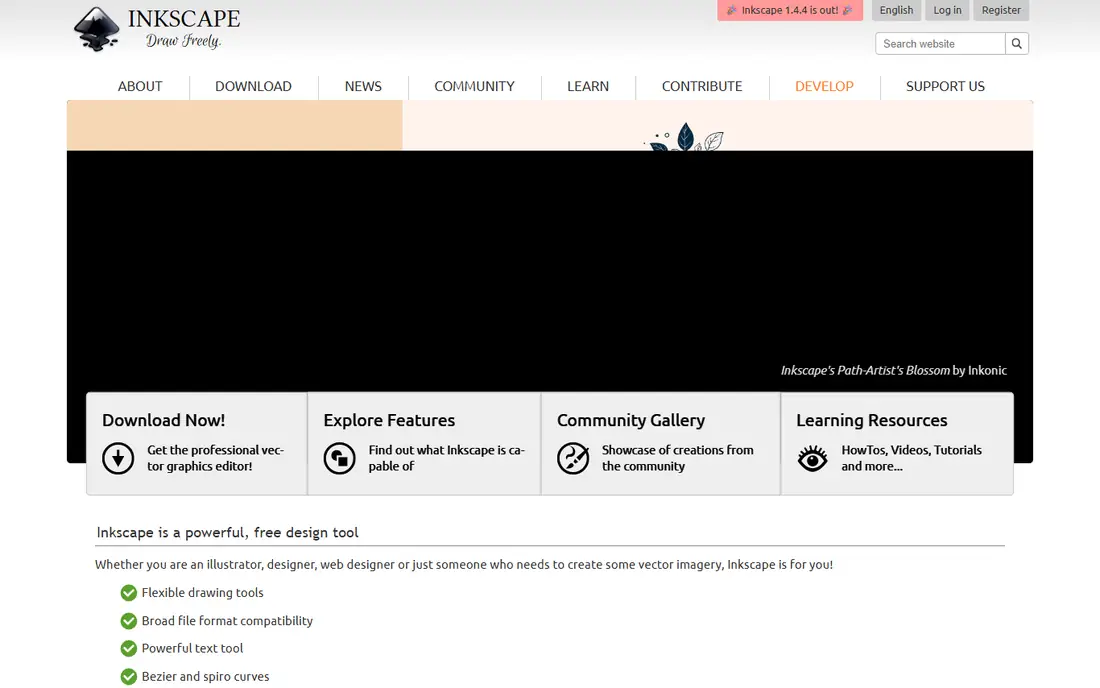Click the Explore Features shapes icon
The width and height of the screenshot is (1100, 688).
[x=340, y=459]
